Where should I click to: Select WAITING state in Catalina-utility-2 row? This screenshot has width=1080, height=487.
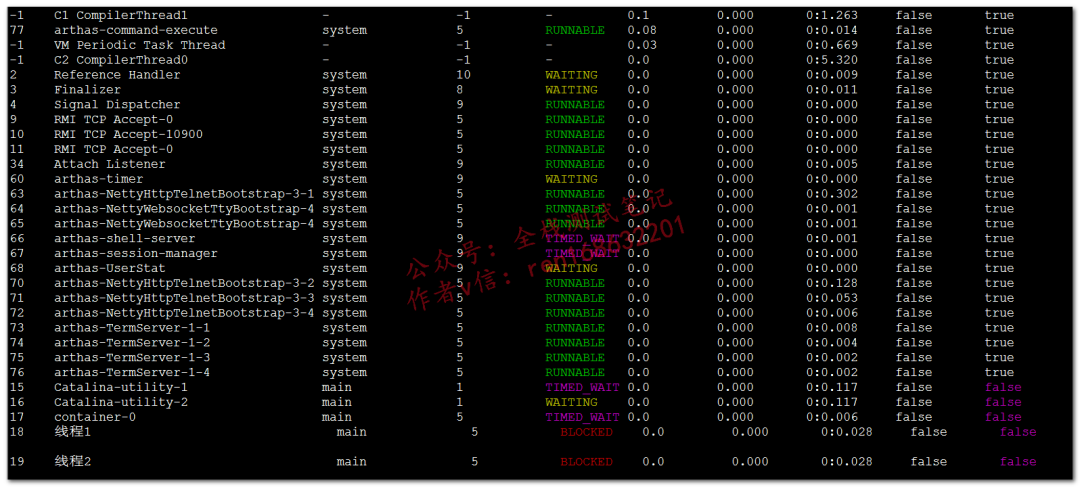click(572, 402)
